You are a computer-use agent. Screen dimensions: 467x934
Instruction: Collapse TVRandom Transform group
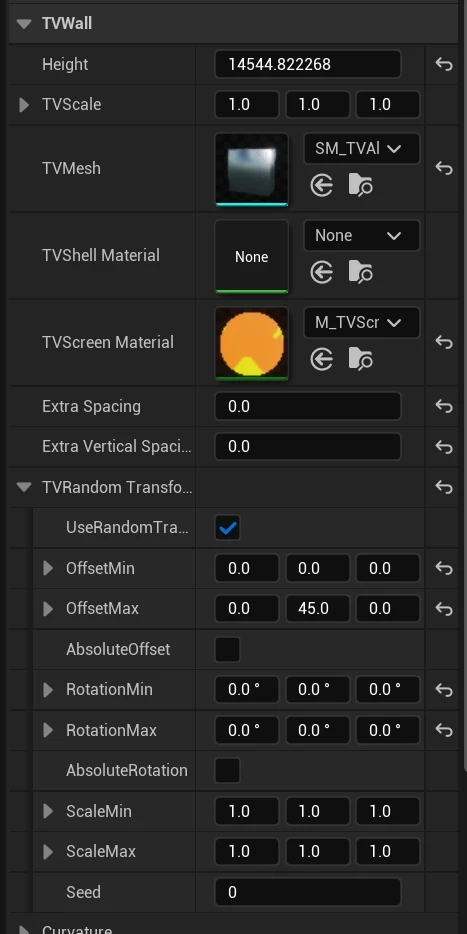[x=24, y=487]
